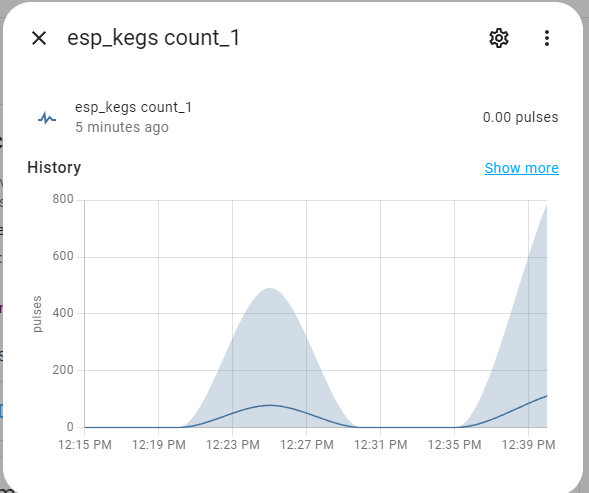Click the esp_kegs count_1 entity name

click(133, 107)
